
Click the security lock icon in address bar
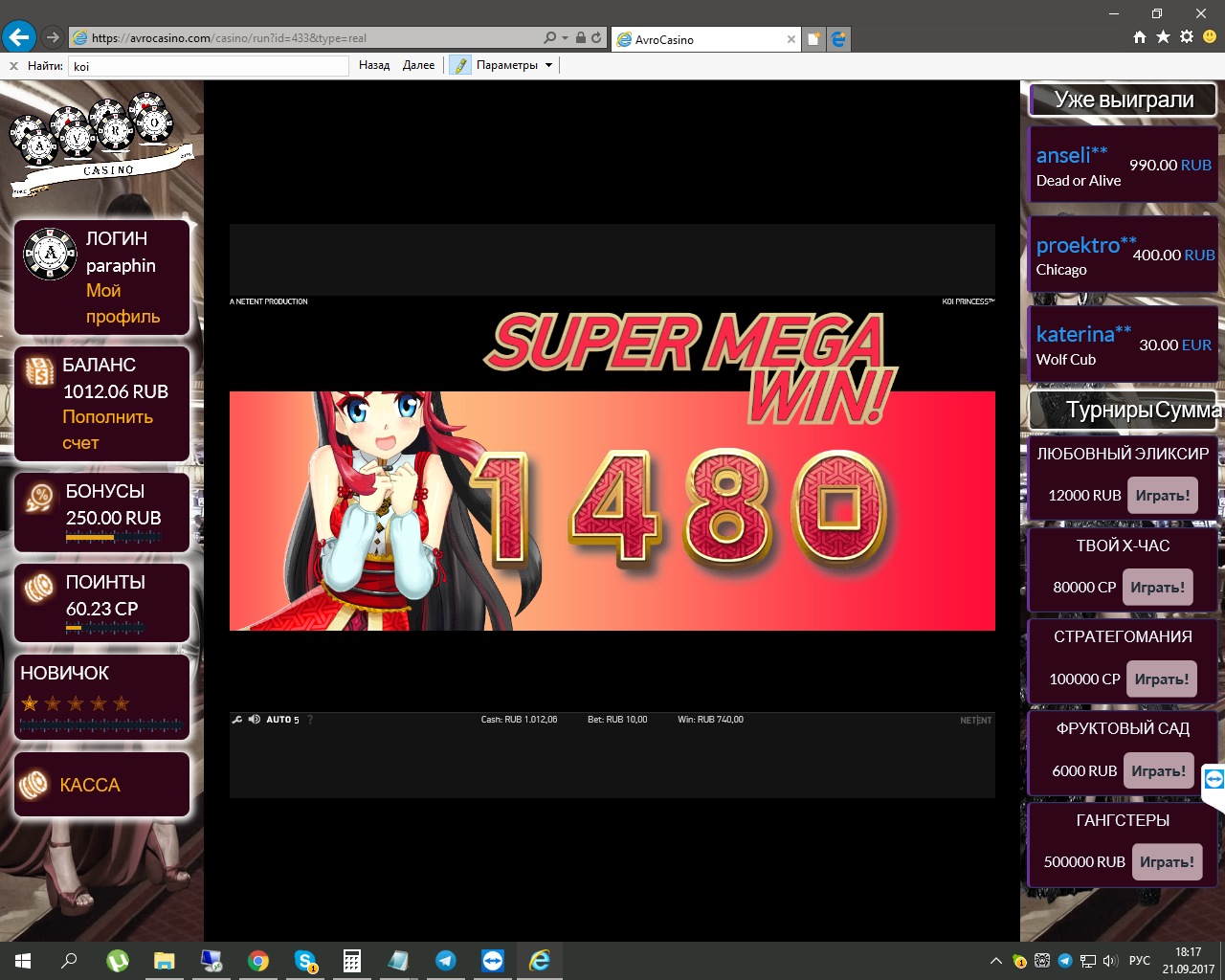pos(581,38)
